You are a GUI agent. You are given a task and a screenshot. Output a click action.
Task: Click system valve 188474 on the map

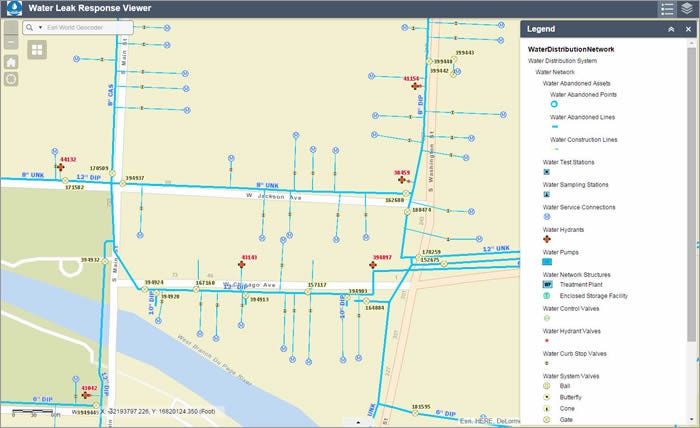pyautogui.click(x=407, y=212)
